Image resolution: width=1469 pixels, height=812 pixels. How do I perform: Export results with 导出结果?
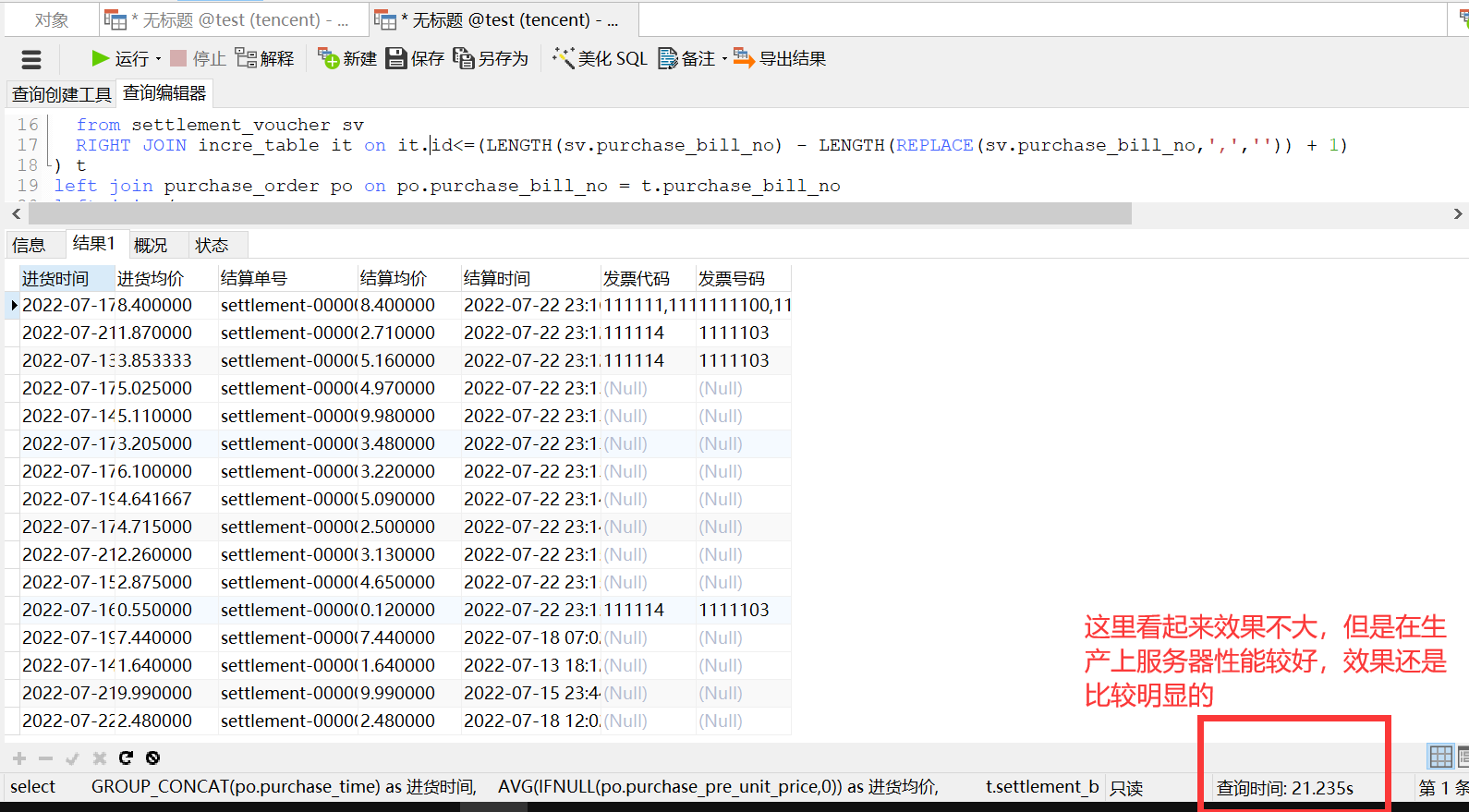[780, 59]
